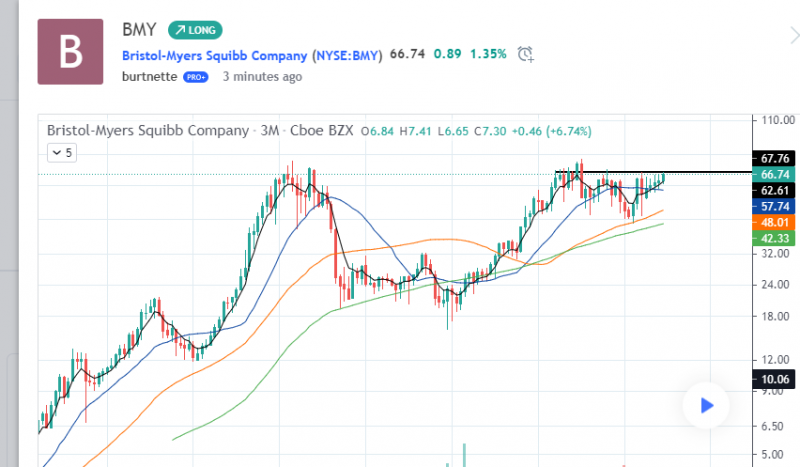The width and height of the screenshot is (800, 467).
Task: Click the chart title Bristol-Myers Squibb Company
Action: pos(147,131)
